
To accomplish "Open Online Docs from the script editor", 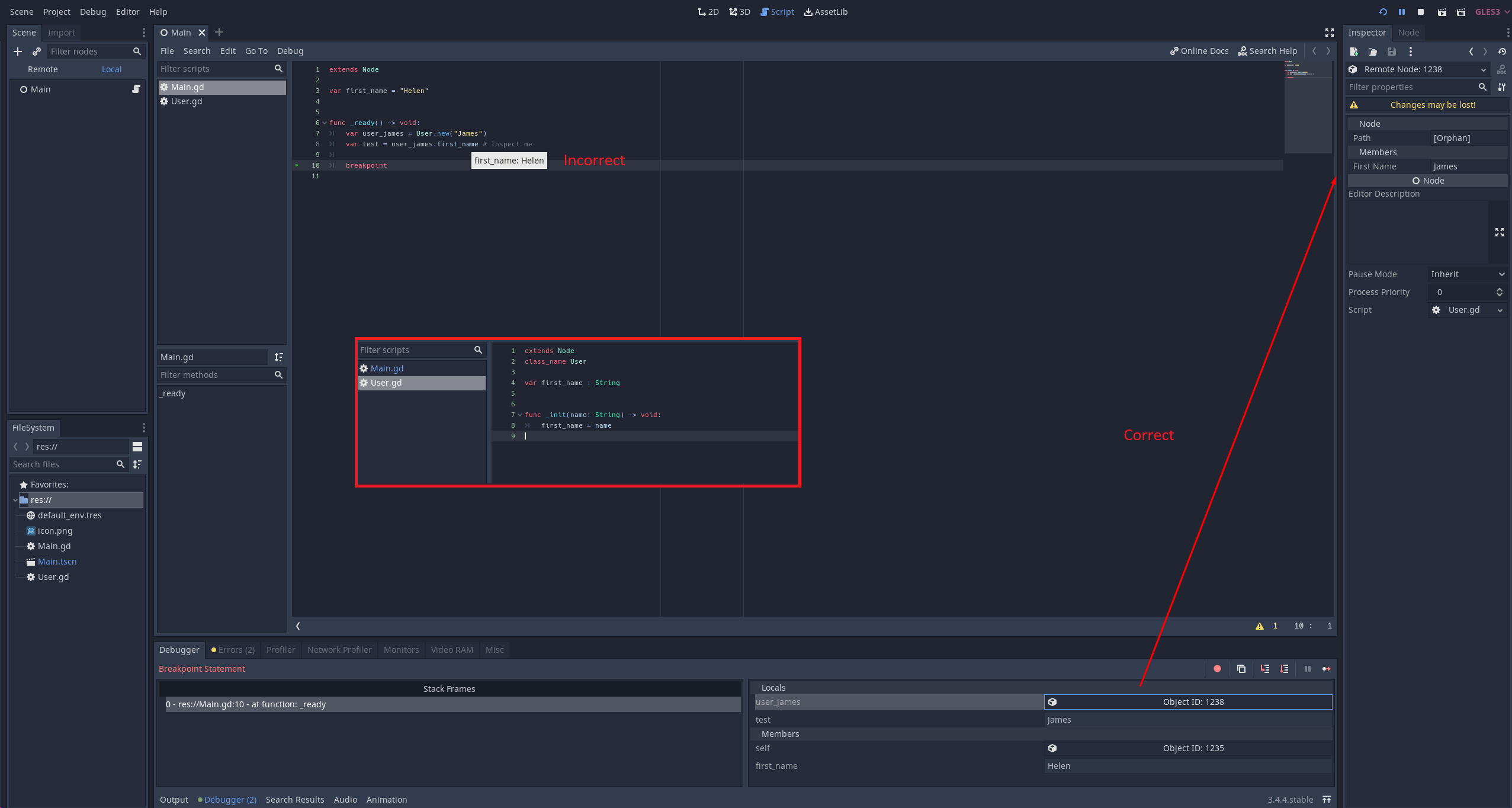I will coord(1199,51).
